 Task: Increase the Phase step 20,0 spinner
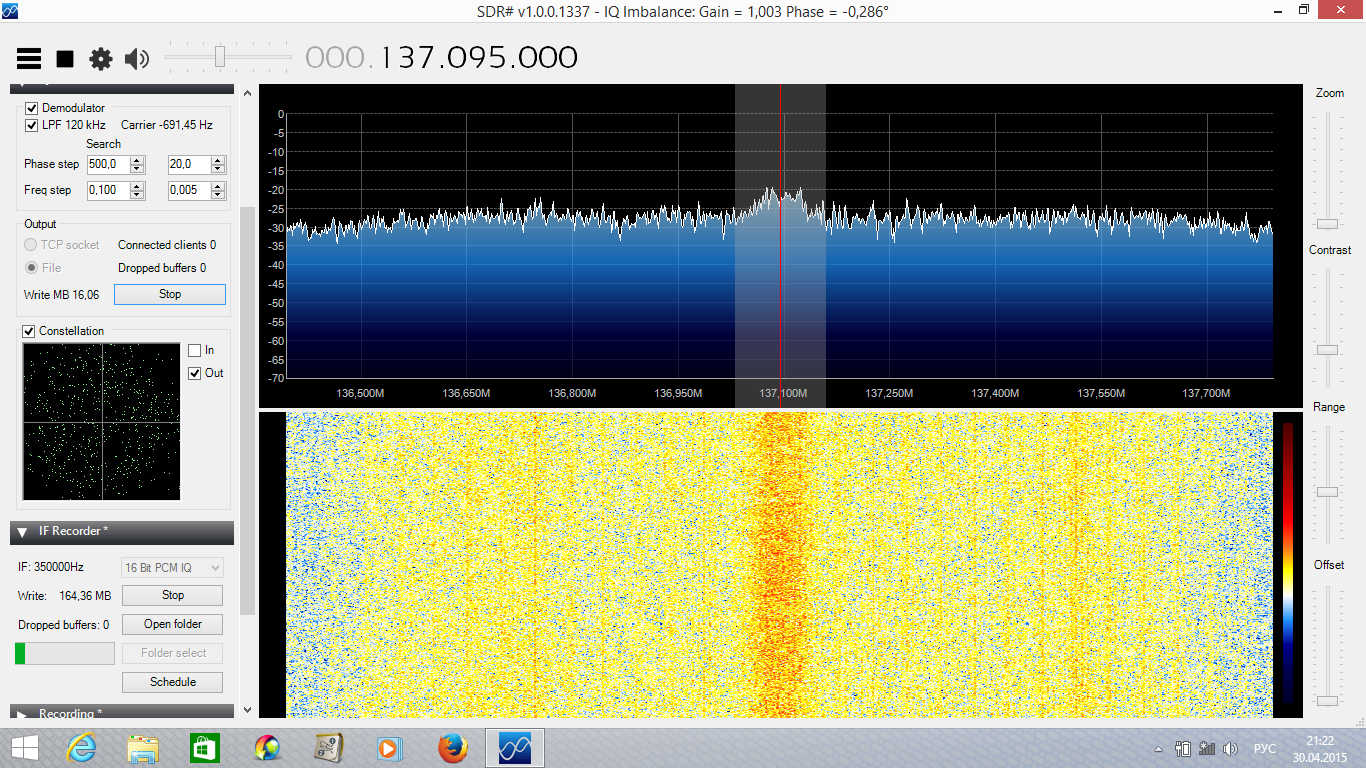tap(219, 160)
